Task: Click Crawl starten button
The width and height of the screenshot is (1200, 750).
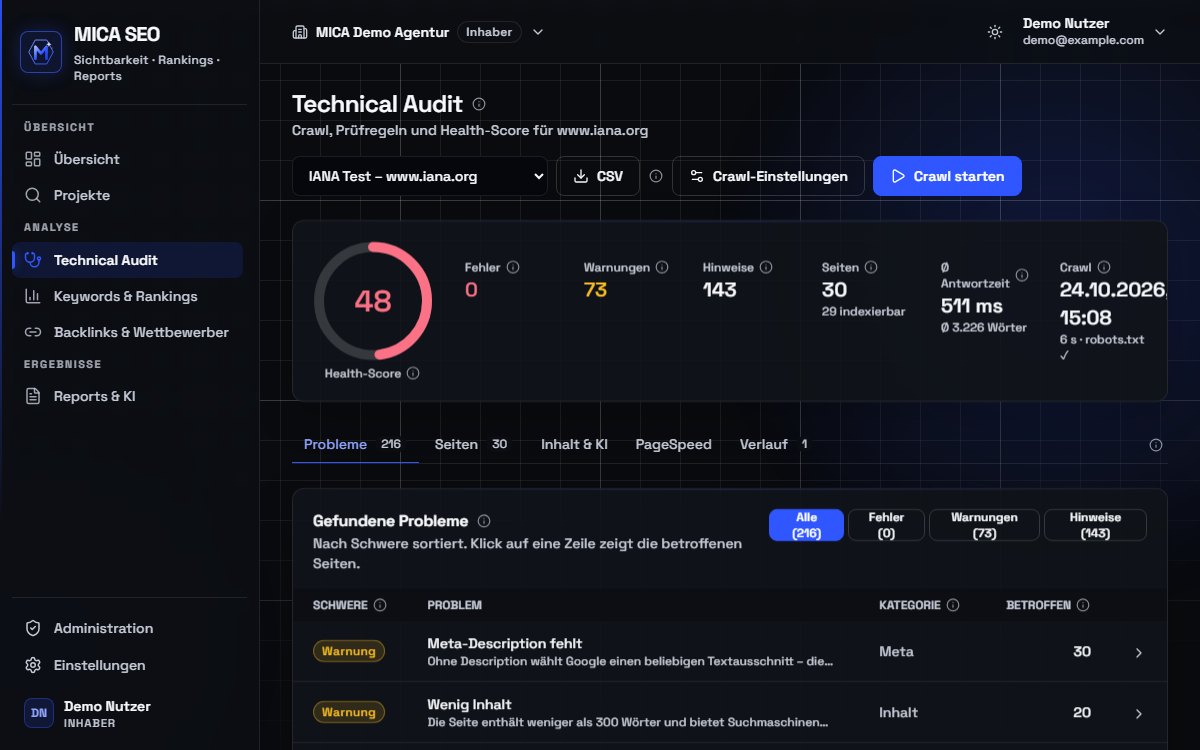Action: (947, 176)
